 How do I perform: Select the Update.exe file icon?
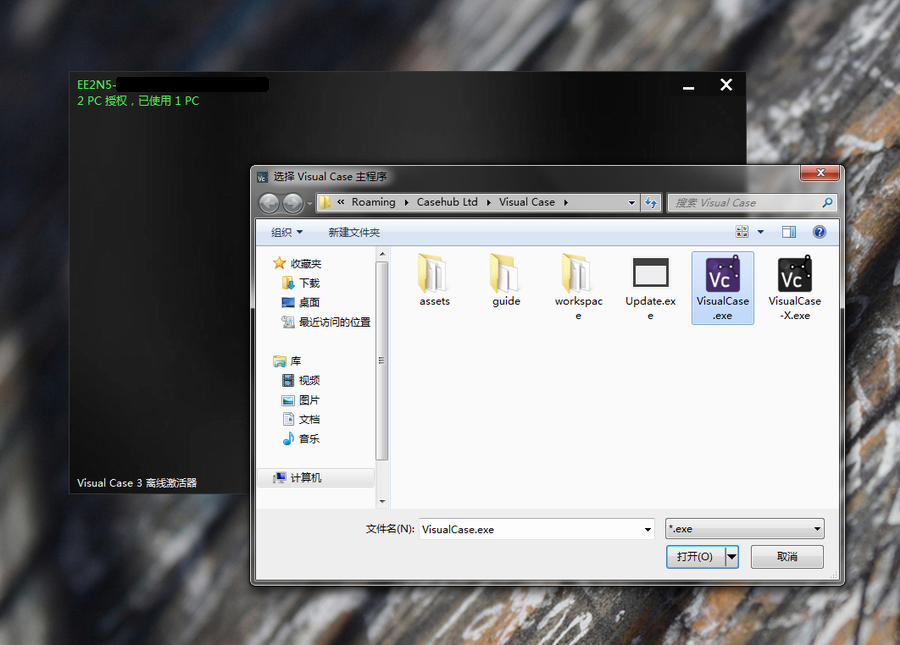click(650, 274)
